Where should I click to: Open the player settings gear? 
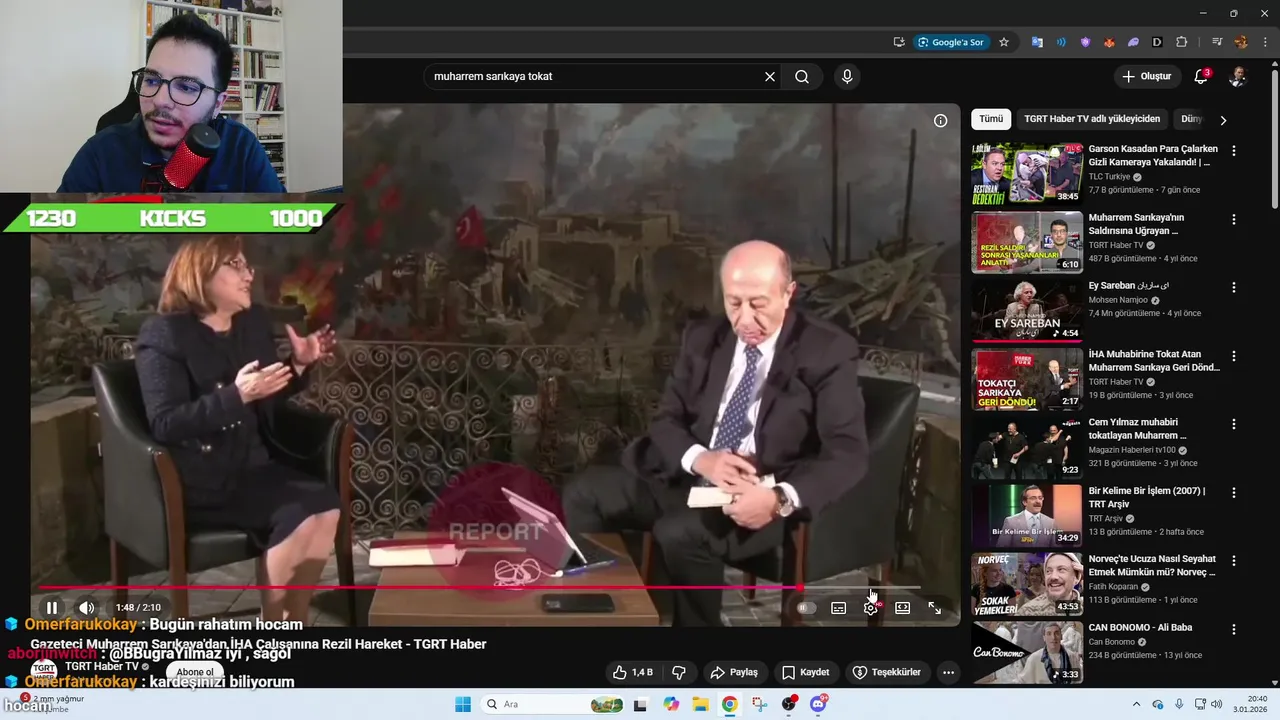point(871,607)
